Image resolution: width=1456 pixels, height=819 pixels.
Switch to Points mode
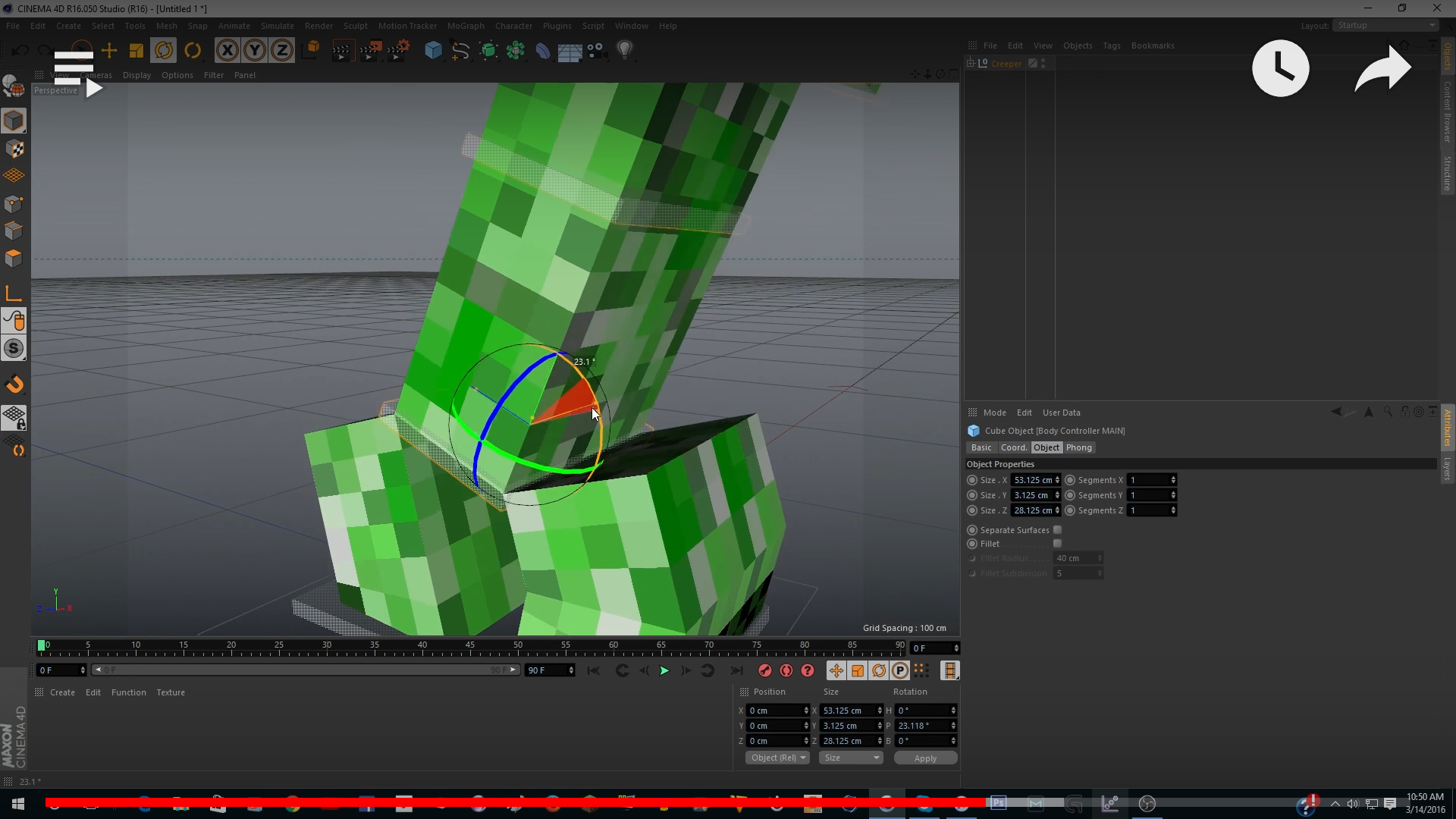click(14, 203)
